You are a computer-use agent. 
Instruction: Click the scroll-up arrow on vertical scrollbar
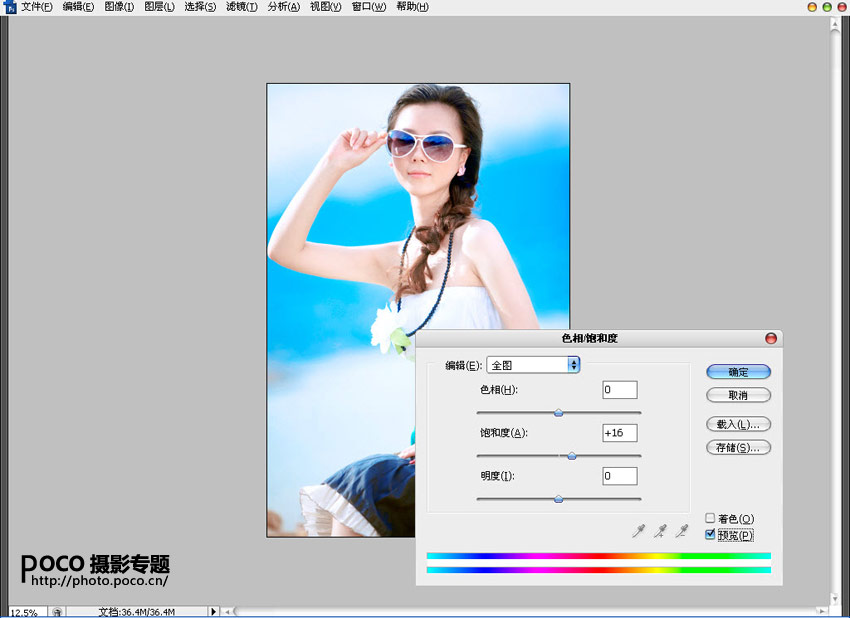pyautogui.click(x=834, y=25)
